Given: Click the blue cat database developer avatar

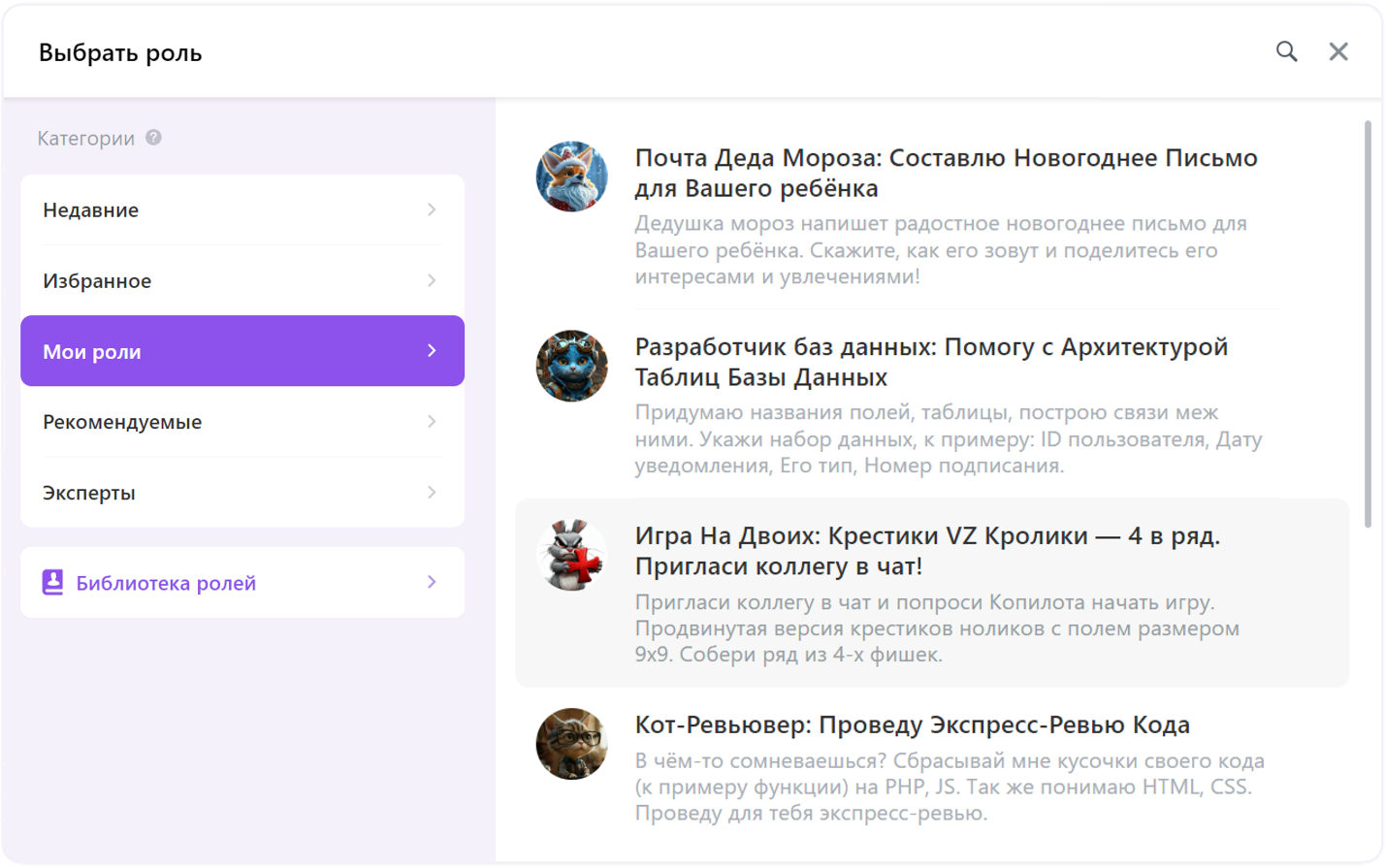Looking at the screenshot, I should tap(571, 366).
